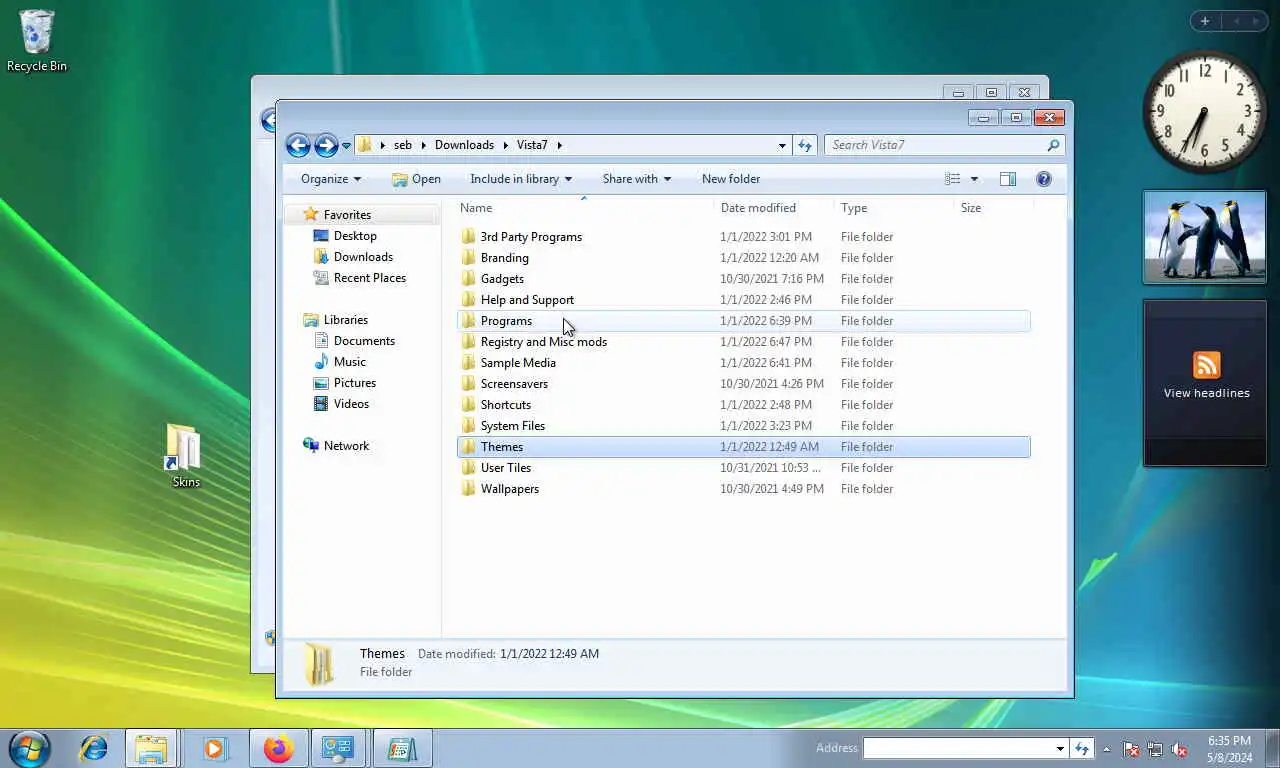The height and width of the screenshot is (768, 1280).
Task: Open the Explorer help question mark icon
Action: tap(1044, 179)
